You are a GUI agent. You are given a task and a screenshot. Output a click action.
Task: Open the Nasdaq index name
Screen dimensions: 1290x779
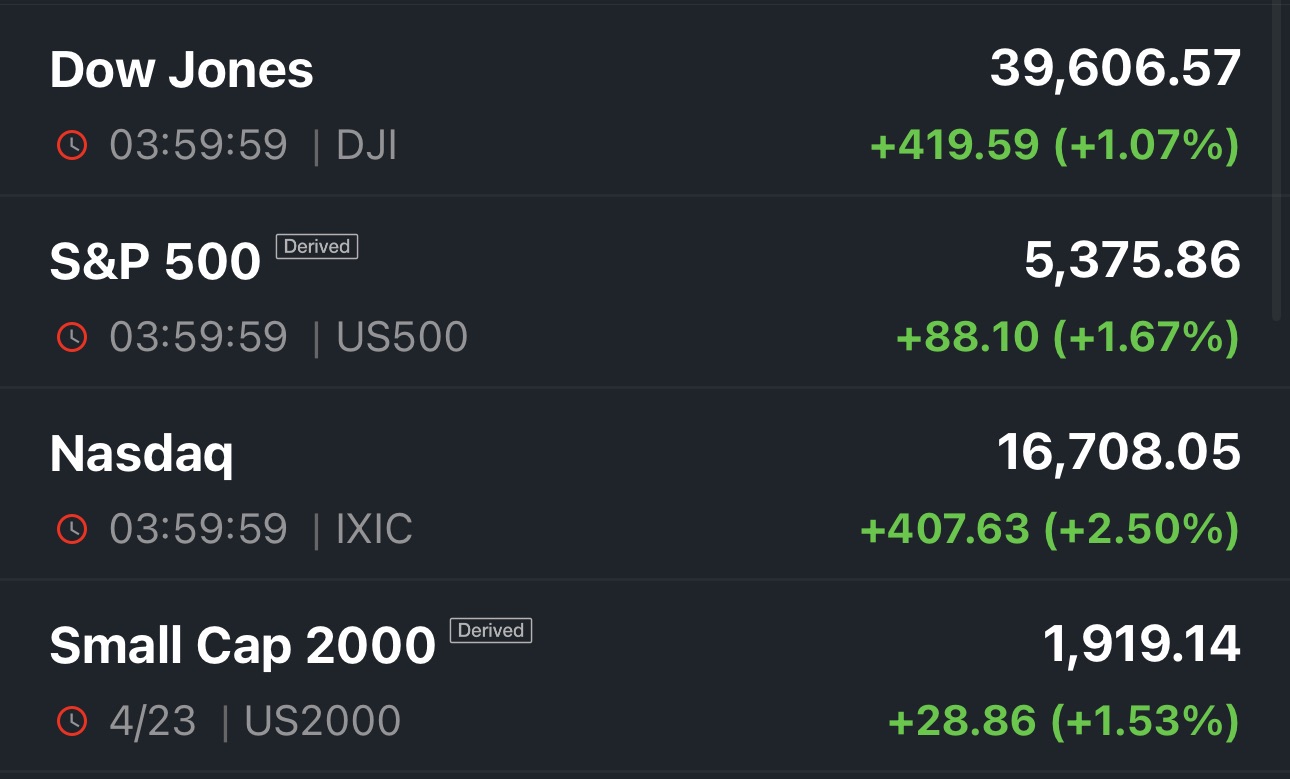click(x=141, y=454)
